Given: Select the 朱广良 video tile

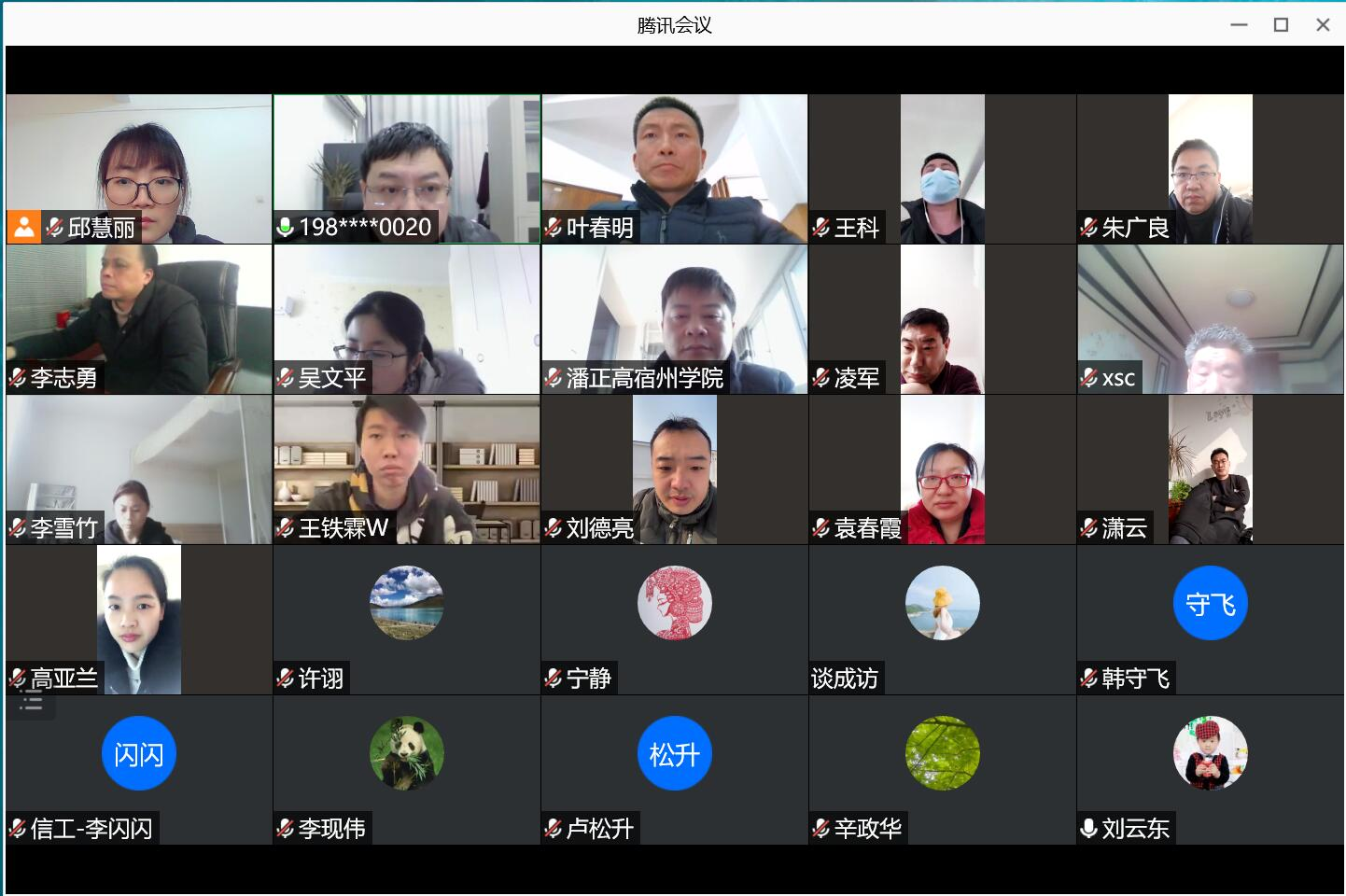Looking at the screenshot, I should point(1210,168).
